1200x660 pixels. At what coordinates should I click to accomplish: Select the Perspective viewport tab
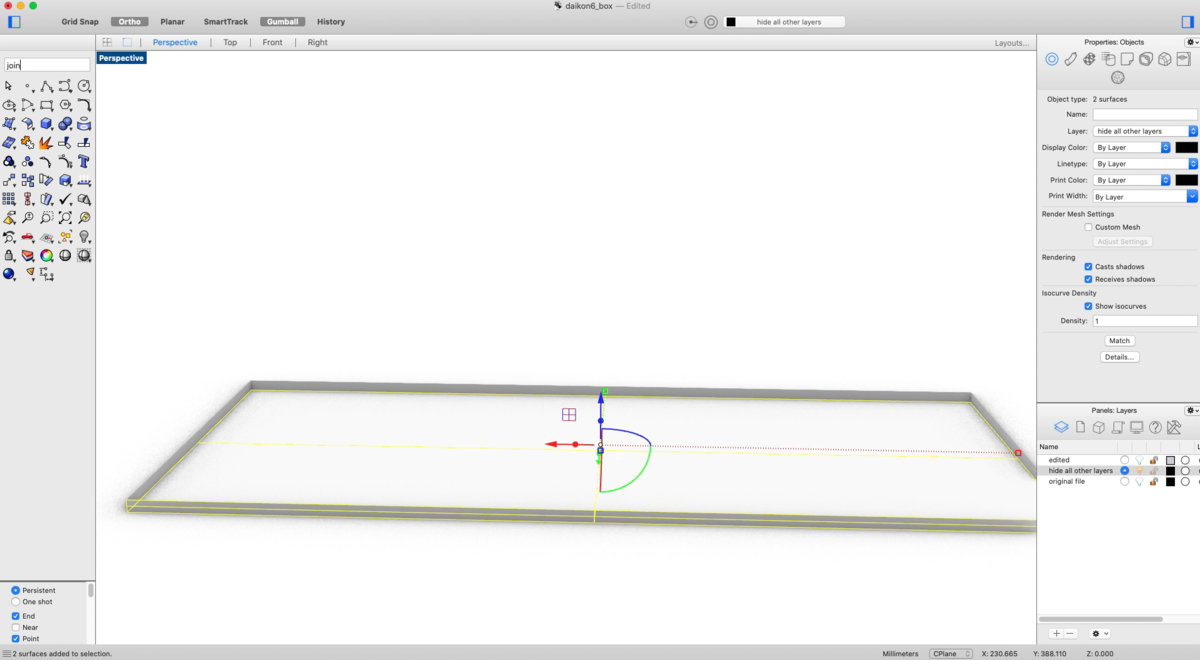[x=175, y=42]
